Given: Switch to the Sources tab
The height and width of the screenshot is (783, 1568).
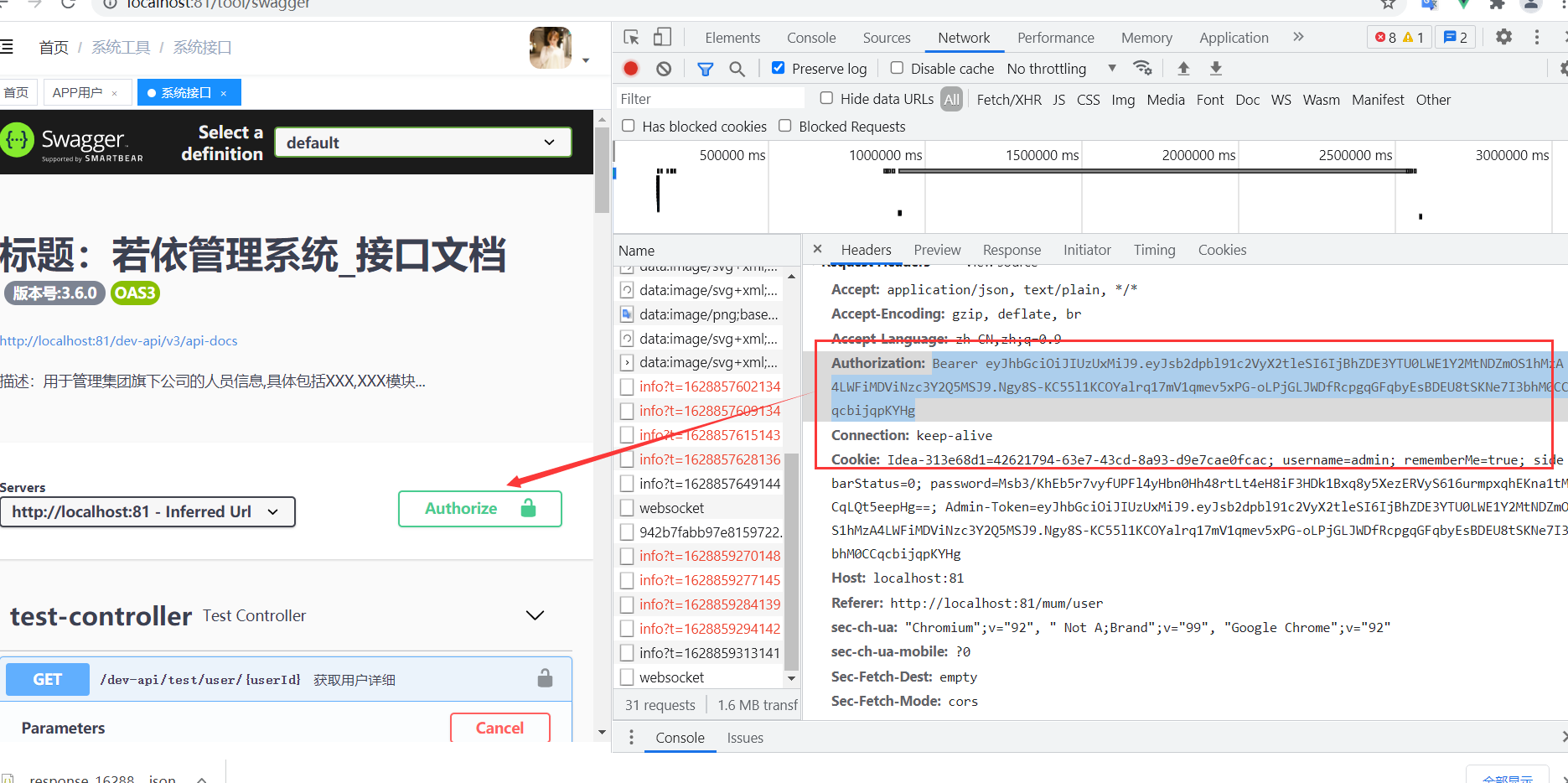Looking at the screenshot, I should [x=887, y=38].
